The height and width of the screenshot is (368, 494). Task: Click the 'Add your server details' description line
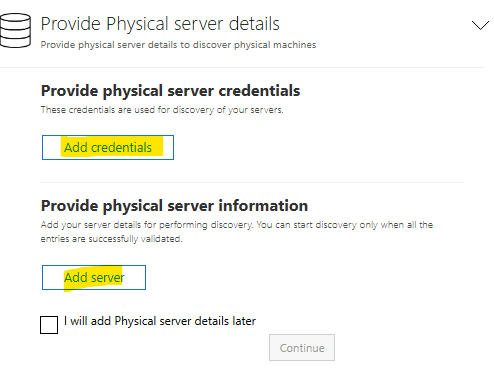point(237,225)
